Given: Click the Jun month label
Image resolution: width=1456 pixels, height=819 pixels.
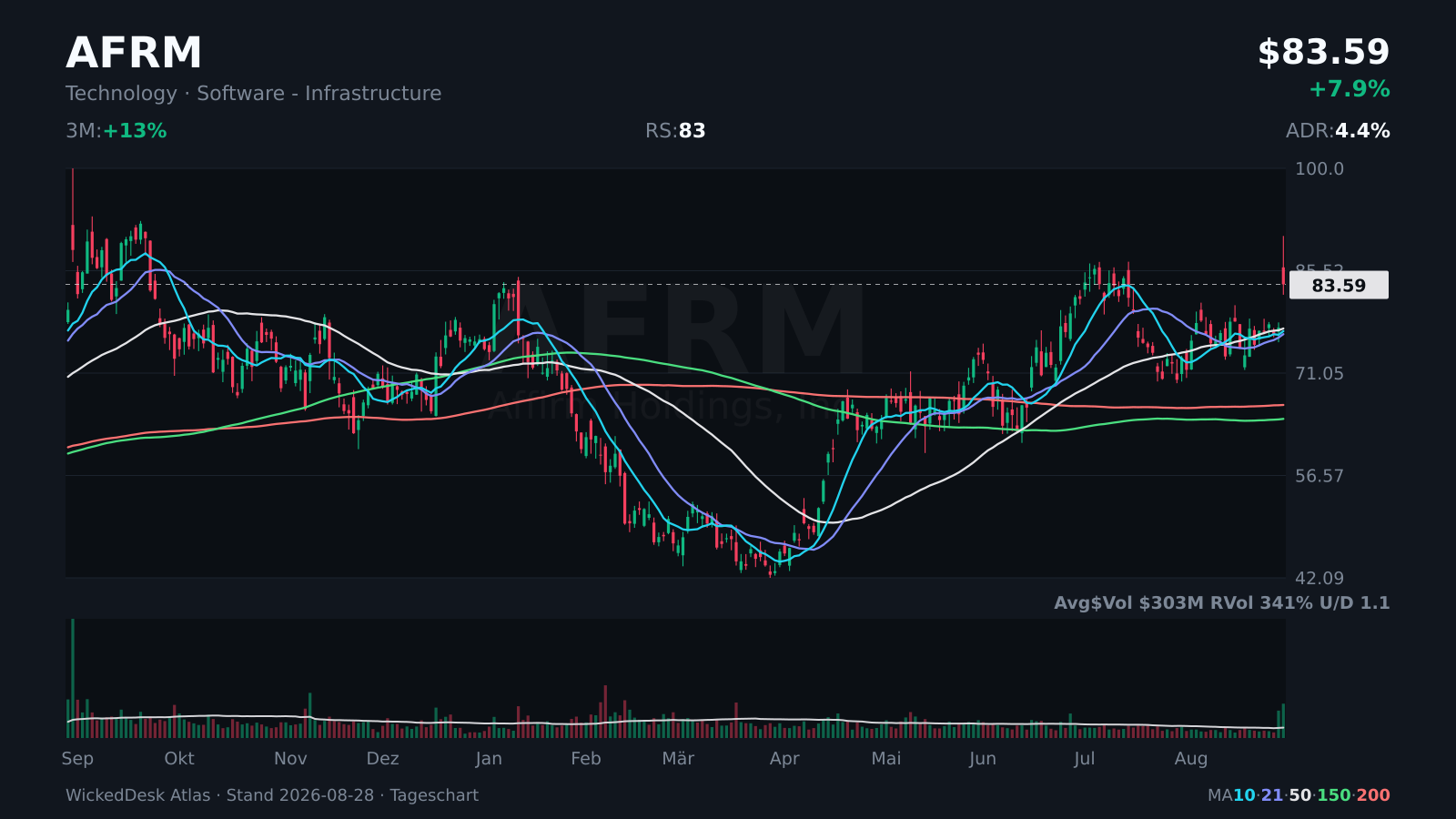Looking at the screenshot, I should [x=983, y=759].
